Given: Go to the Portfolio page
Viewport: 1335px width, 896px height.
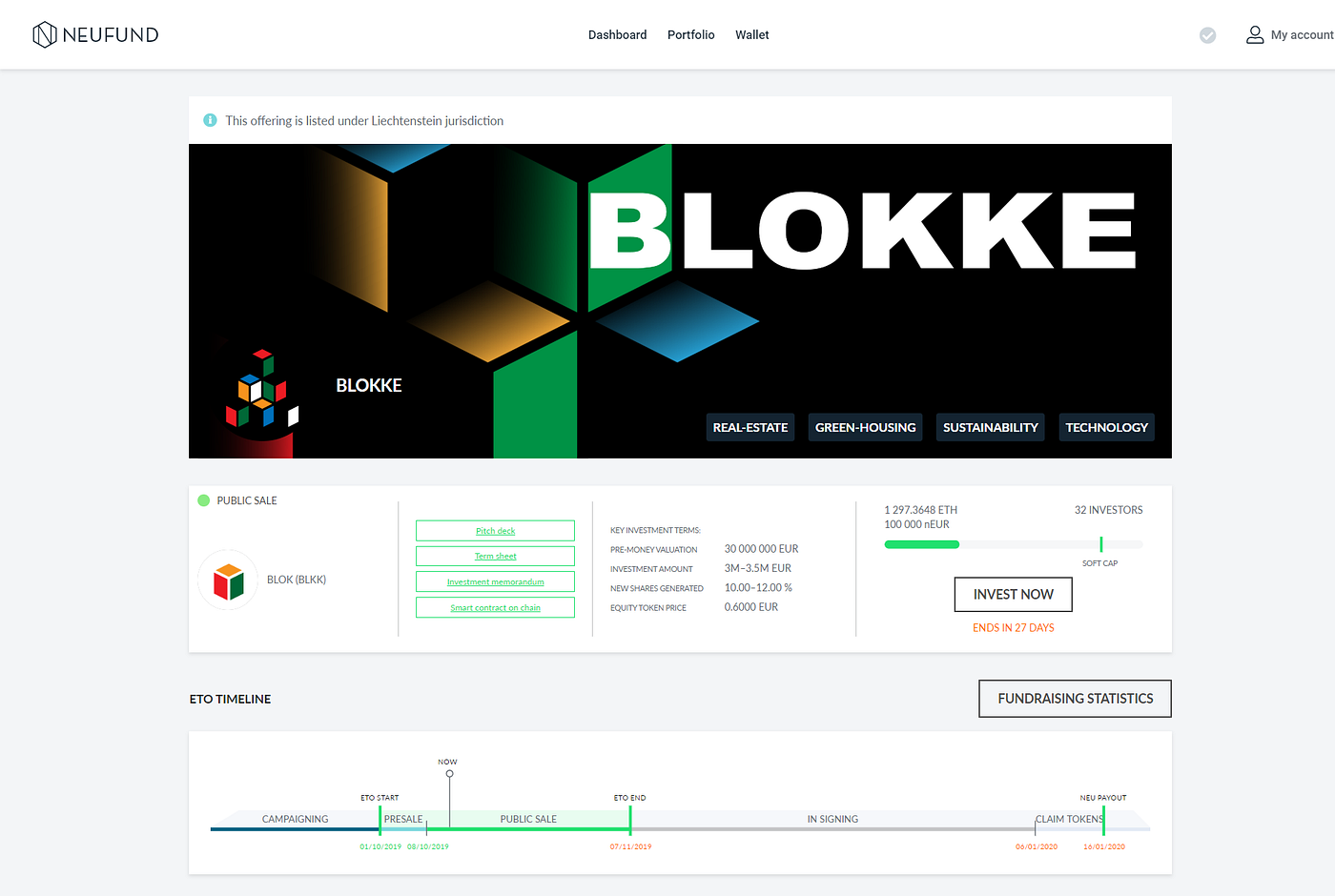Looking at the screenshot, I should tap(690, 35).
